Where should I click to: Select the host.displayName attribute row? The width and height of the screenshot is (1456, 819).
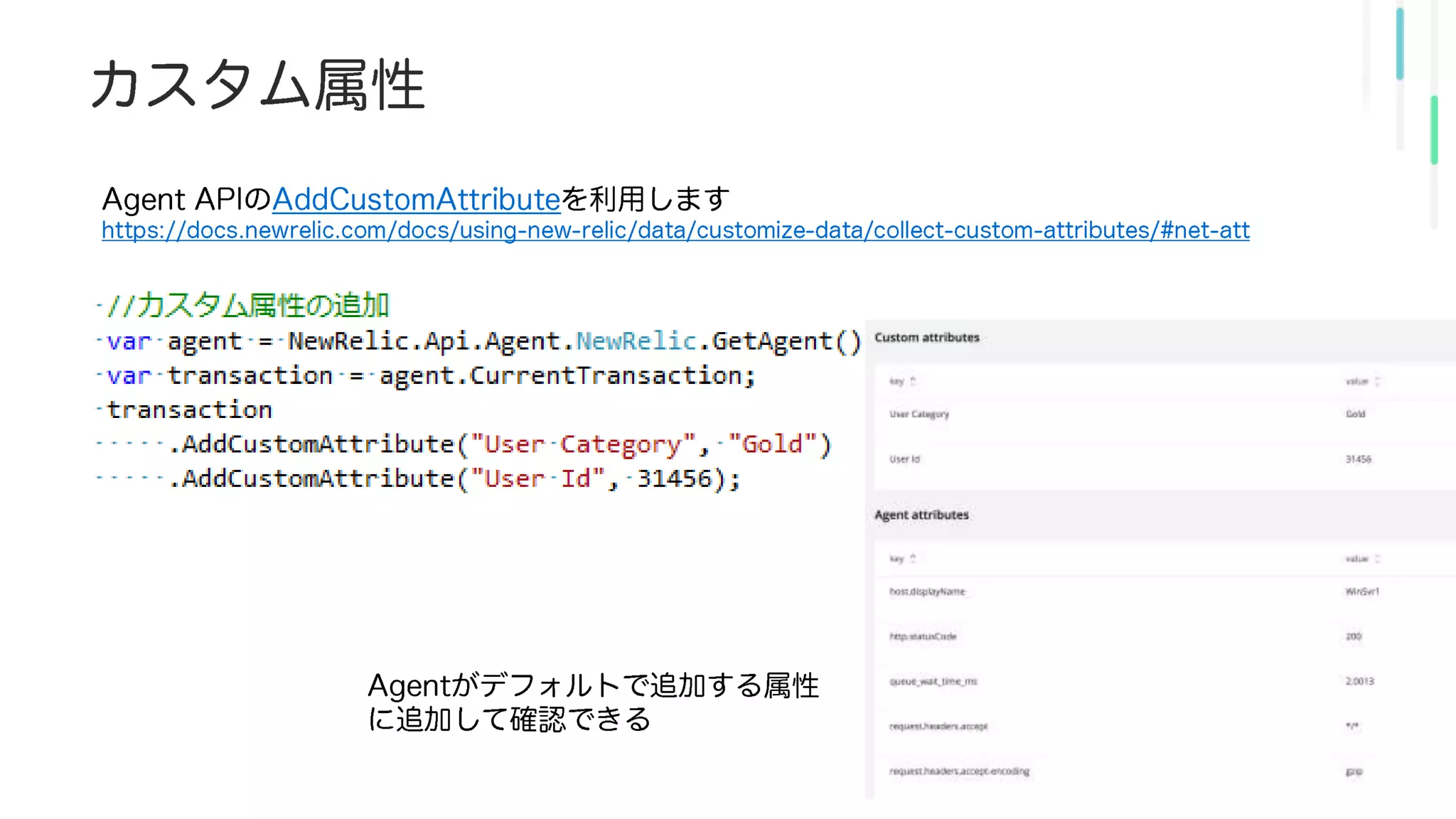coord(927,591)
